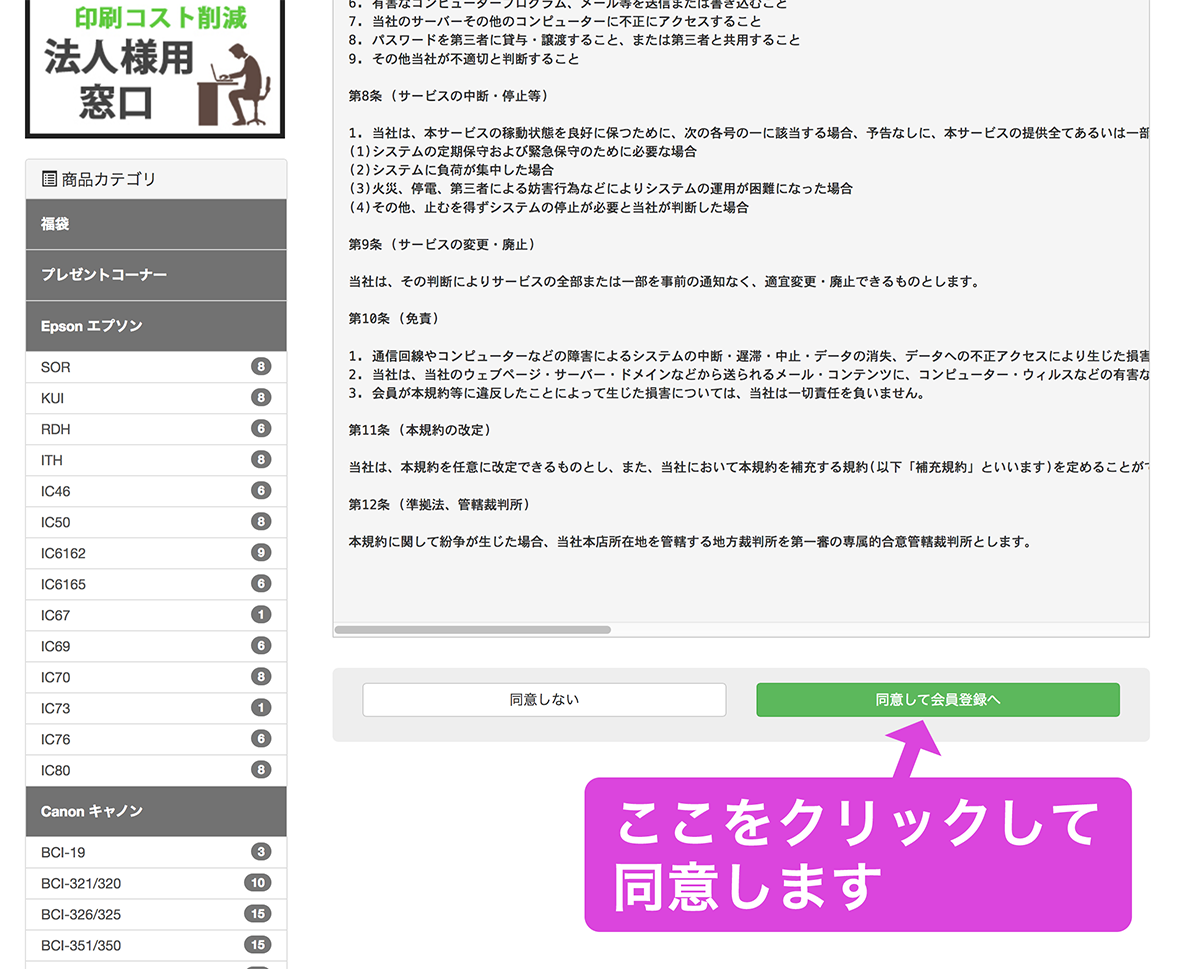Screen dimensions: 1190x969
Task: Click the 商品カテゴリ list icon
Action: click(x=49, y=179)
